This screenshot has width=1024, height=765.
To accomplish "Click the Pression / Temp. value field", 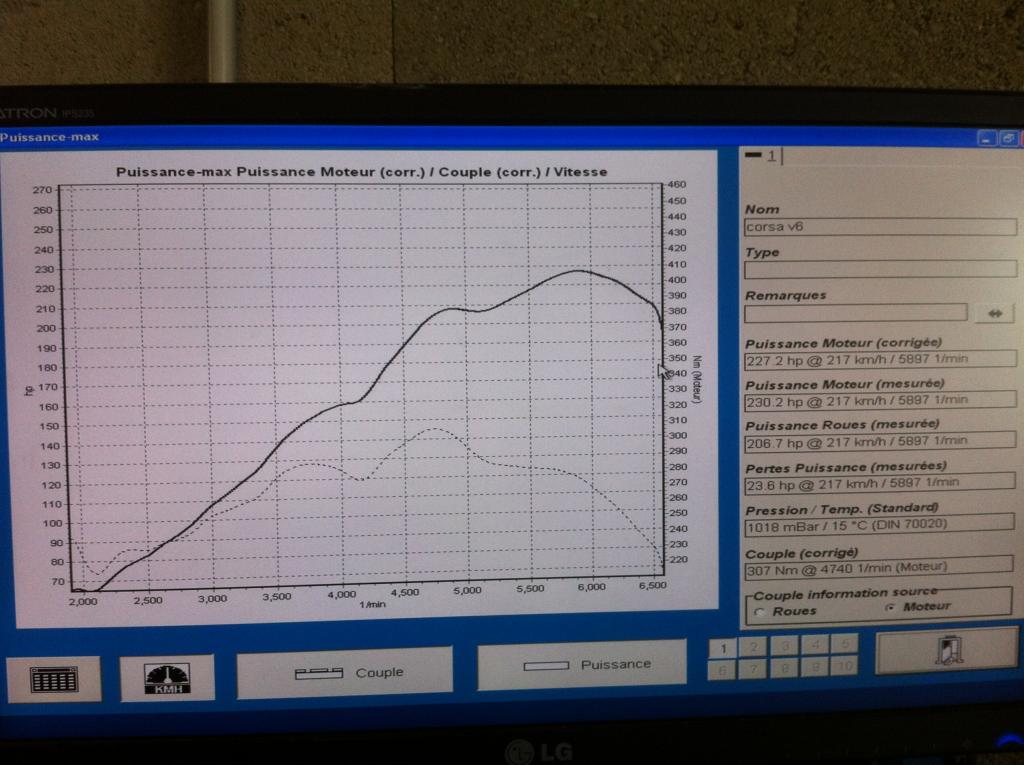I will pos(879,525).
